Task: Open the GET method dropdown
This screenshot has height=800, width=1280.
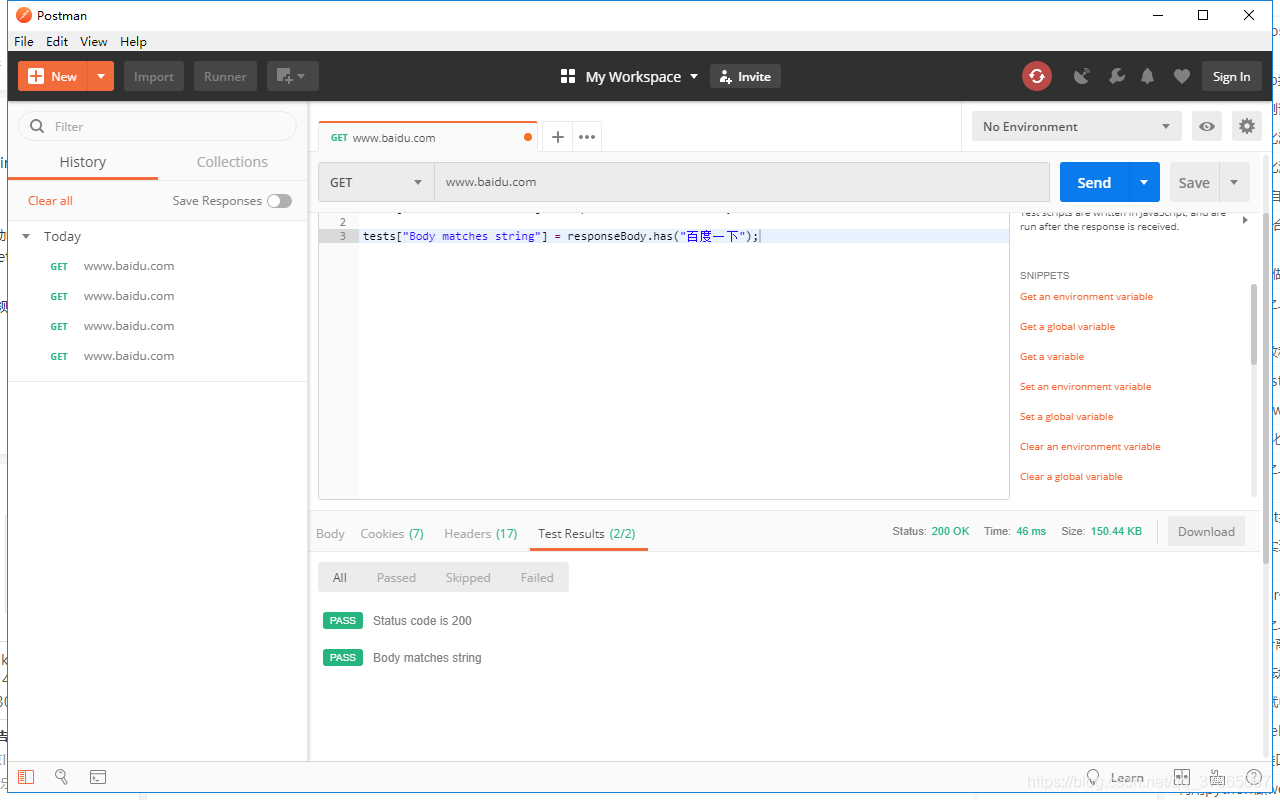Action: [376, 182]
